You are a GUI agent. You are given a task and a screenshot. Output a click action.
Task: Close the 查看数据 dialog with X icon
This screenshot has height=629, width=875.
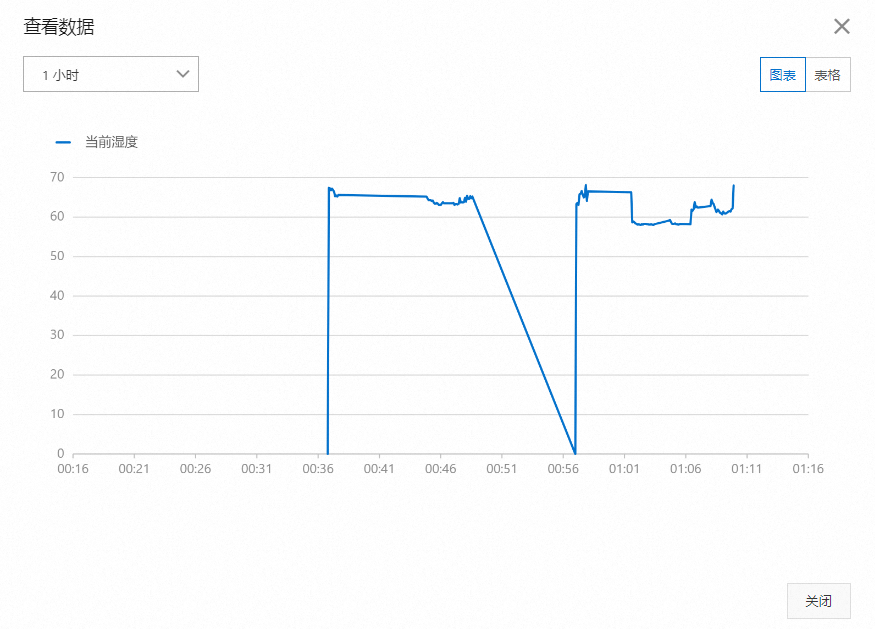(x=842, y=27)
